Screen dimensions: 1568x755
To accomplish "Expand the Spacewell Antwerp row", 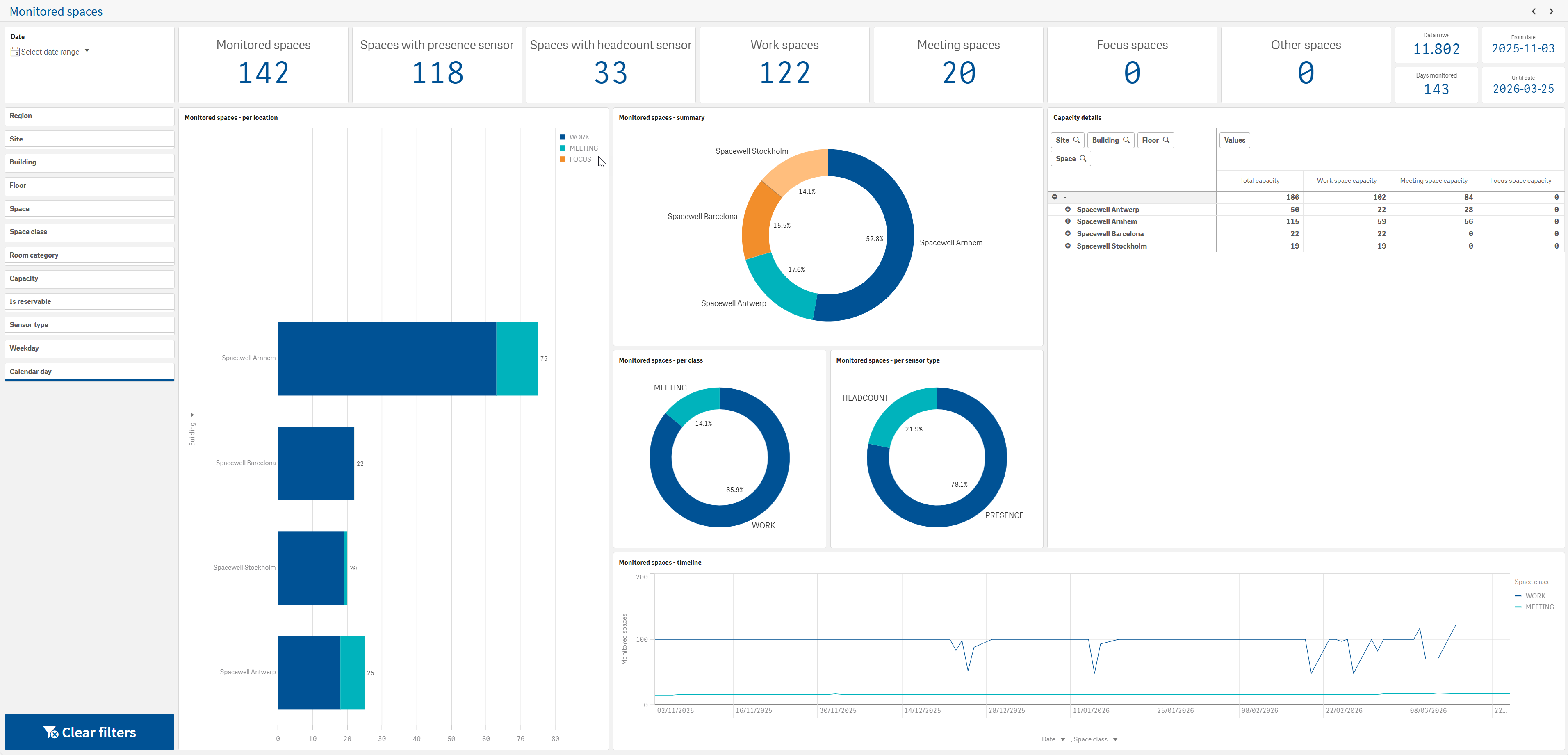I will click(1068, 209).
